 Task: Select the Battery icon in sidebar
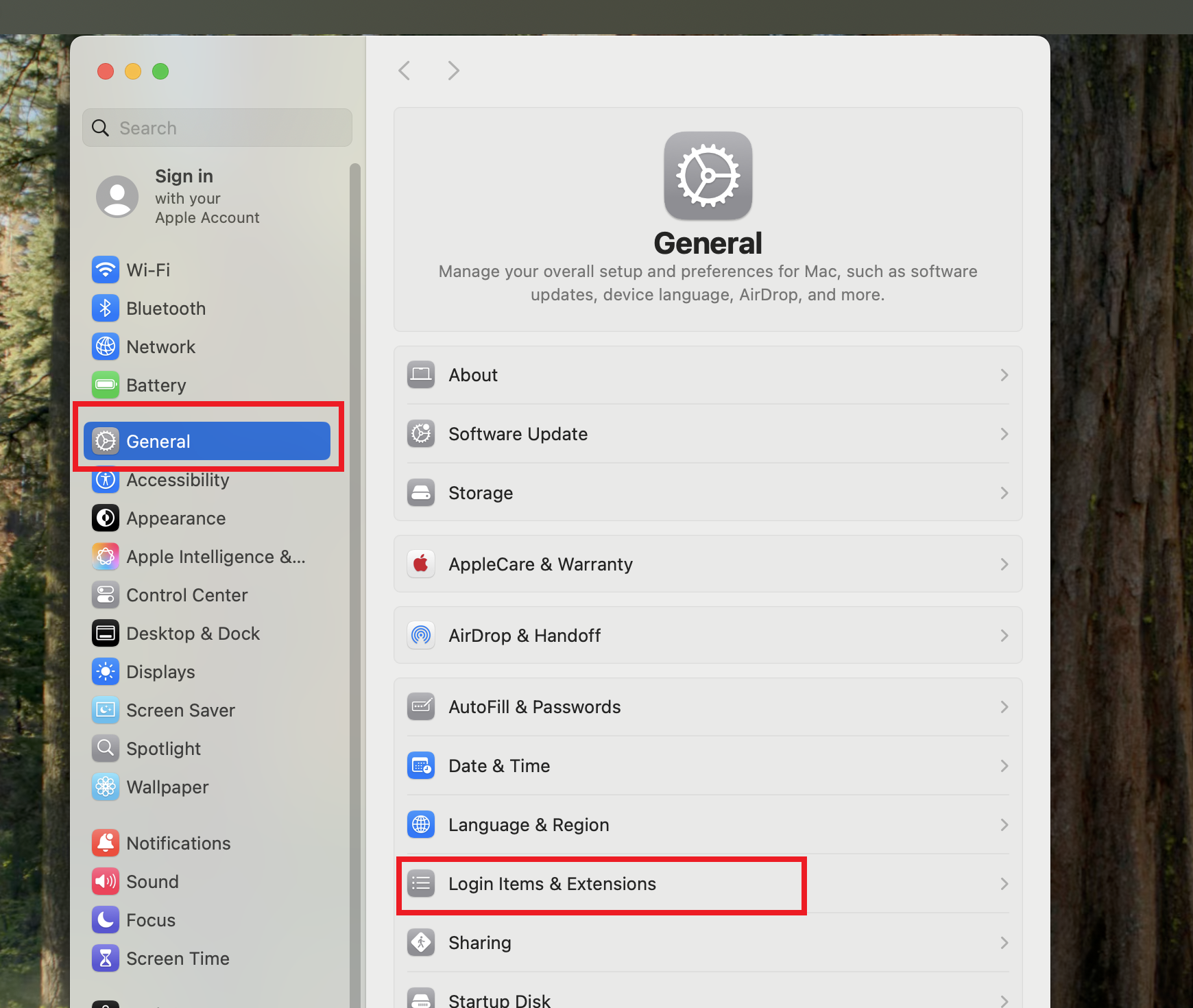106,385
